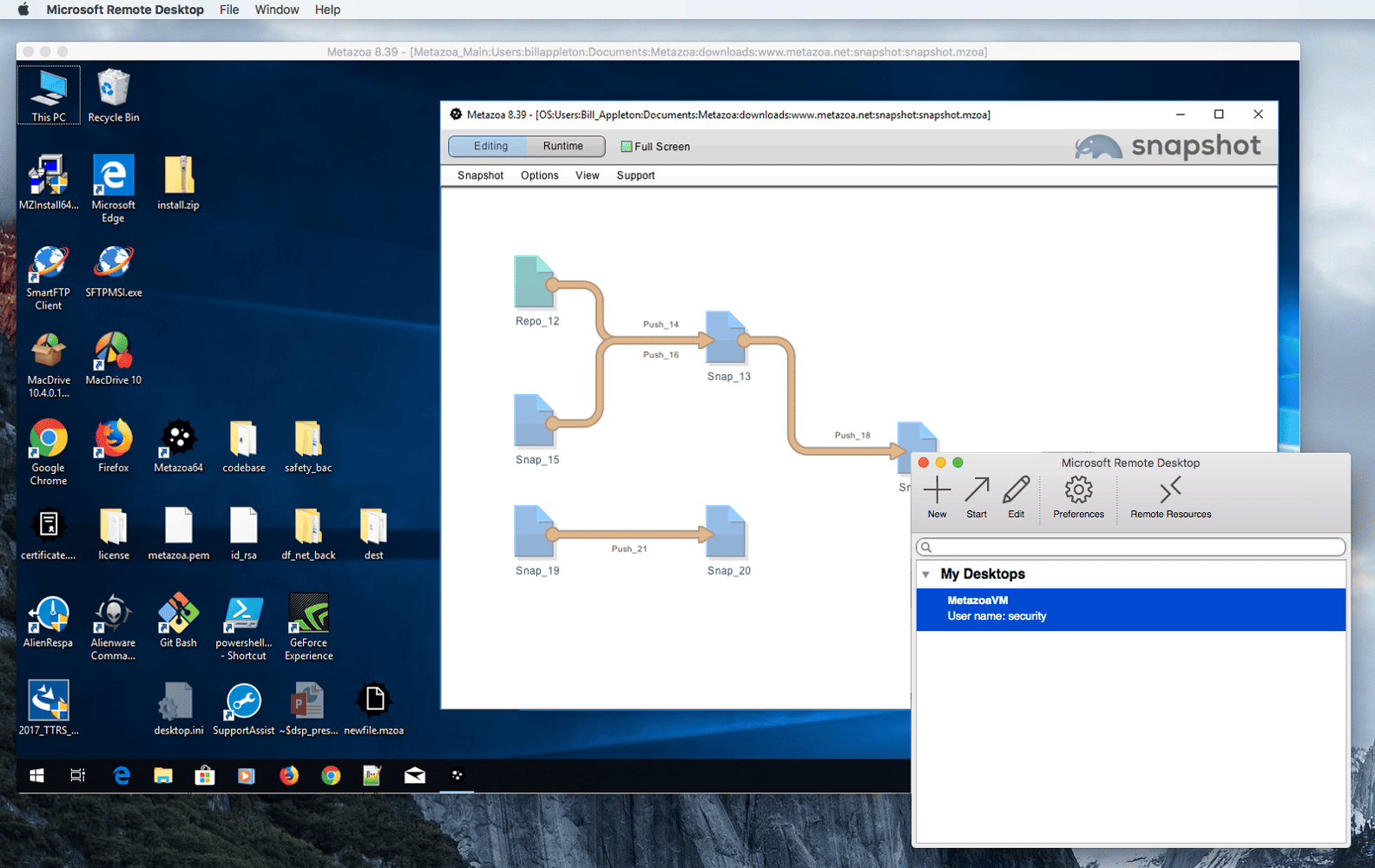Collapse the My Desktops group
1375x868 pixels.
coord(925,575)
